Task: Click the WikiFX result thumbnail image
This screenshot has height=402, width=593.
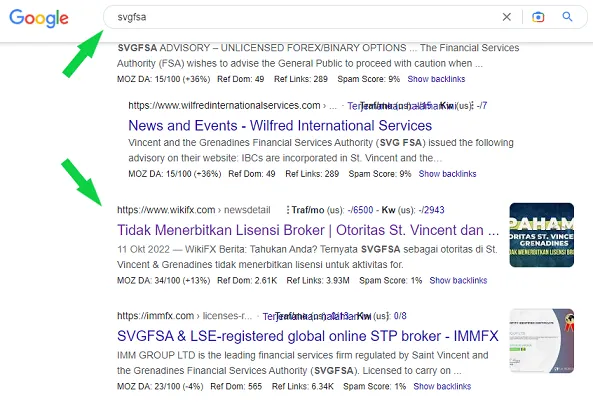Action: coord(542,235)
